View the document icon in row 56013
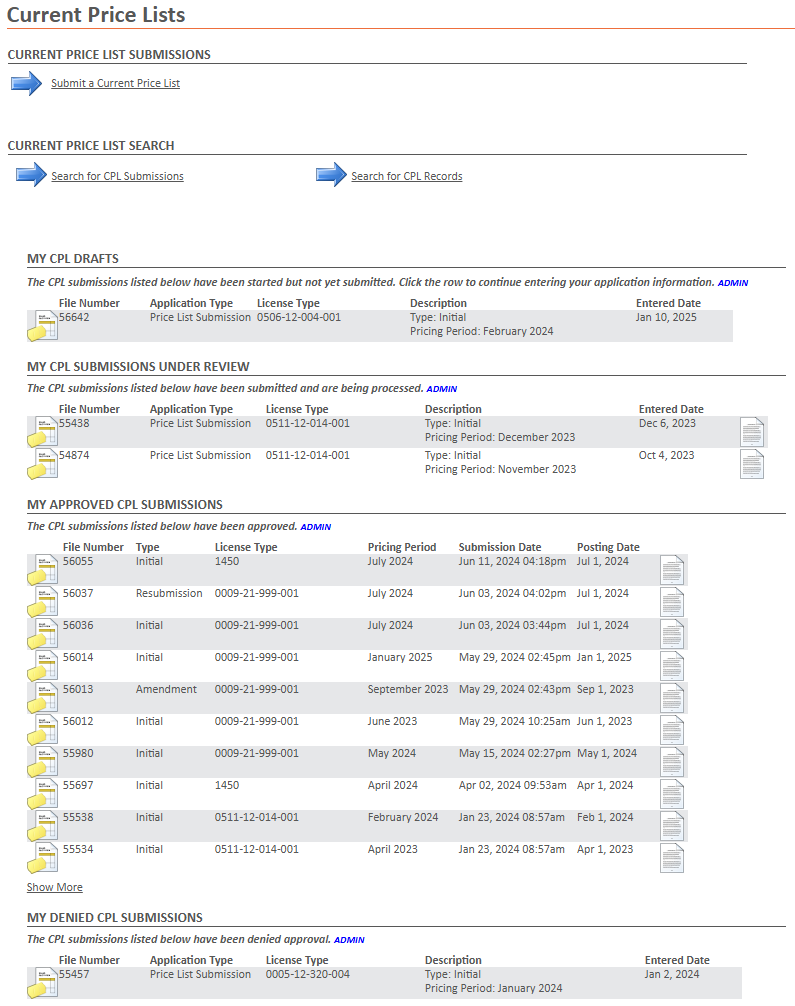The image size is (795, 1006). click(672, 698)
